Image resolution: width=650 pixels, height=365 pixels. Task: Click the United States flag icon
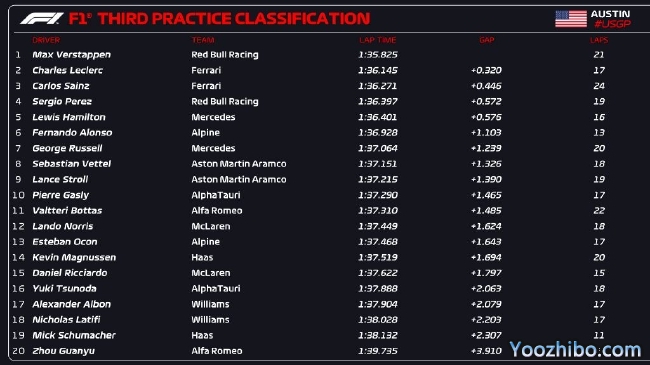coord(571,19)
